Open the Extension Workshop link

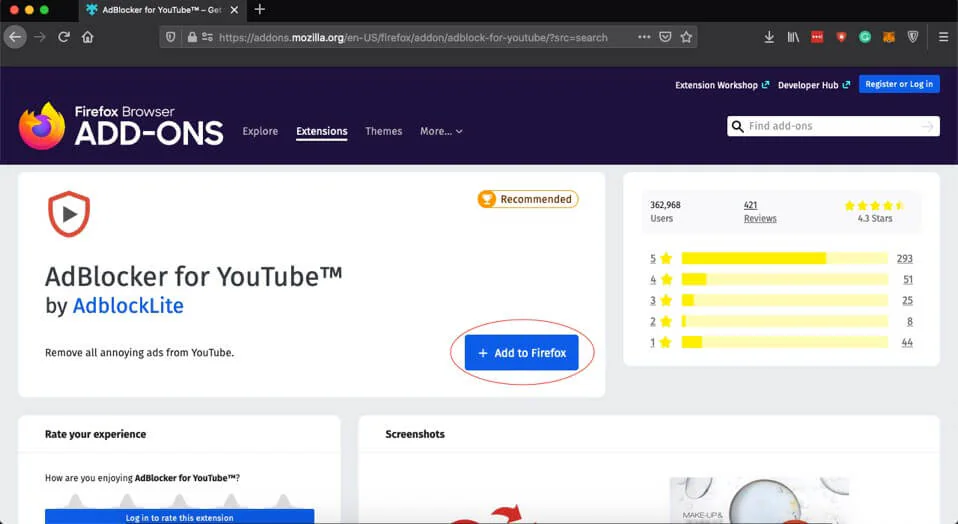(x=722, y=85)
